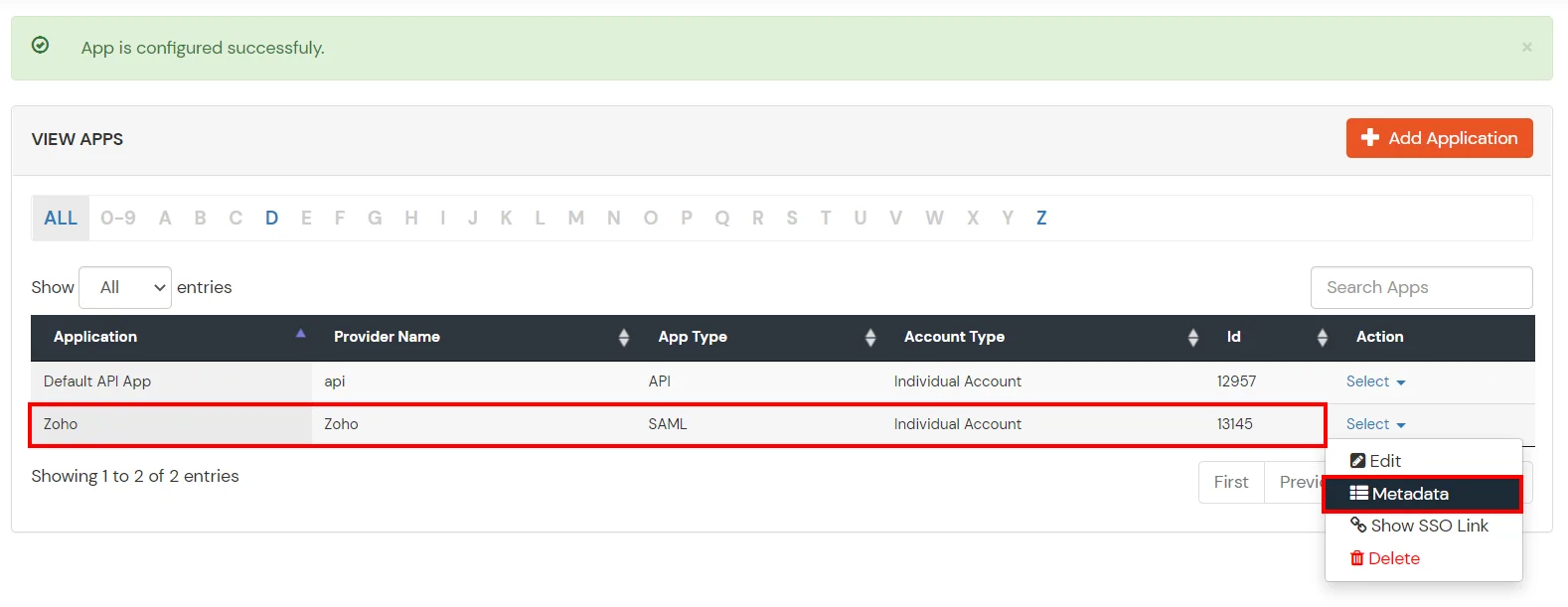
Task: Sort by Account Type column arrows
Action: (x=1192, y=338)
